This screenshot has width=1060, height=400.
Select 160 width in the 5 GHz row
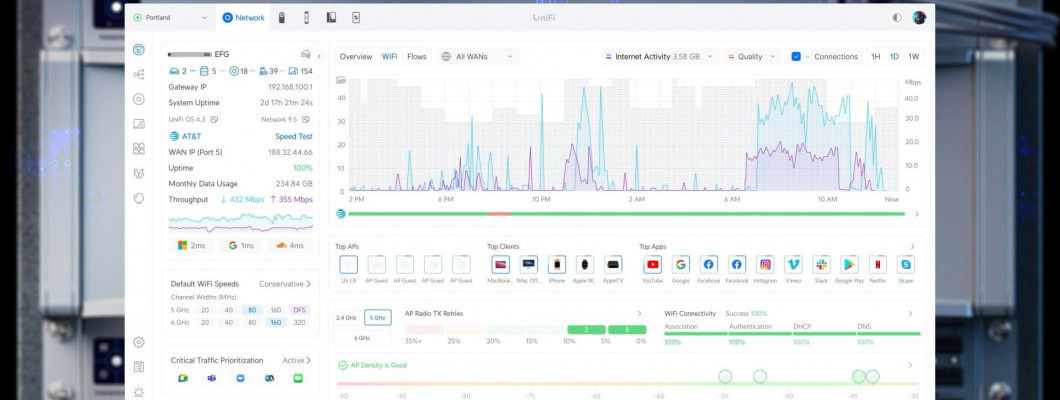point(276,310)
